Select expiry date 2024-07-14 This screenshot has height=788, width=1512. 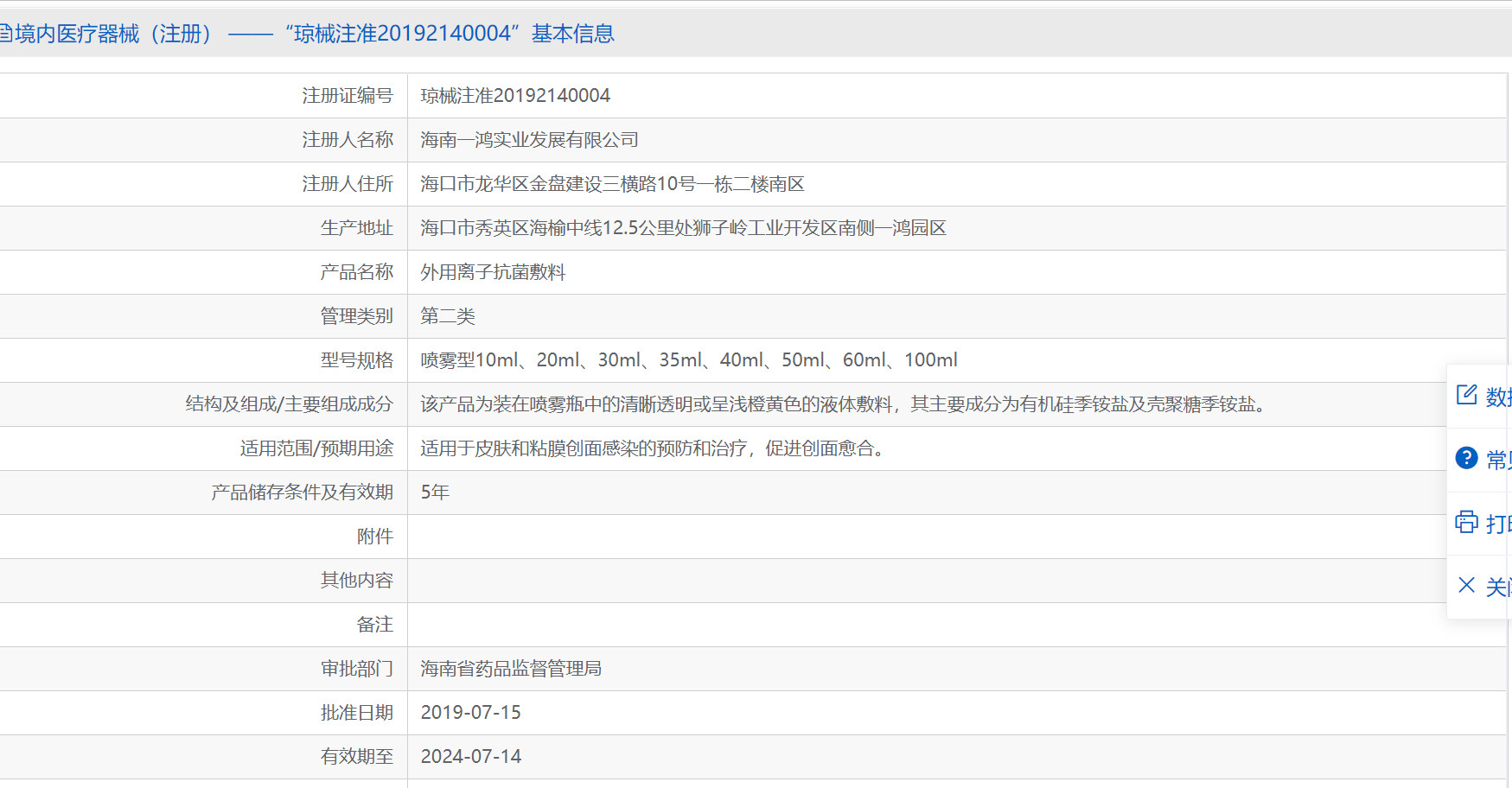point(471,757)
